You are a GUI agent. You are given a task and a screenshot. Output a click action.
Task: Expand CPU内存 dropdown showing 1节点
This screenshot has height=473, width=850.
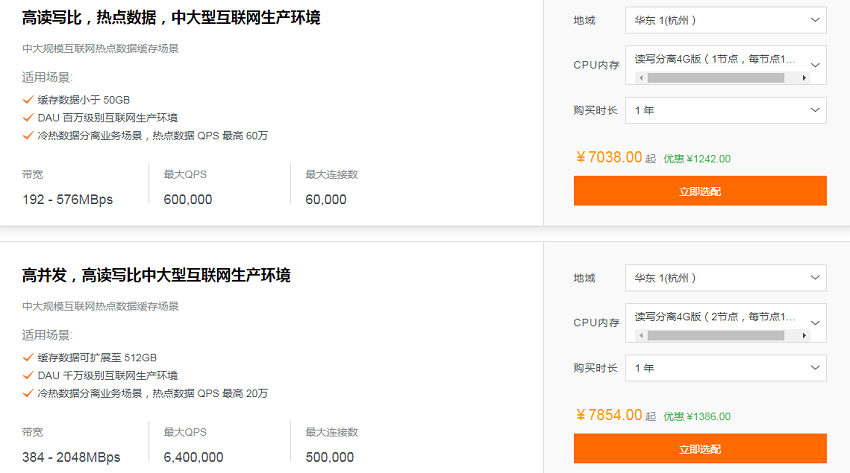coord(725,65)
